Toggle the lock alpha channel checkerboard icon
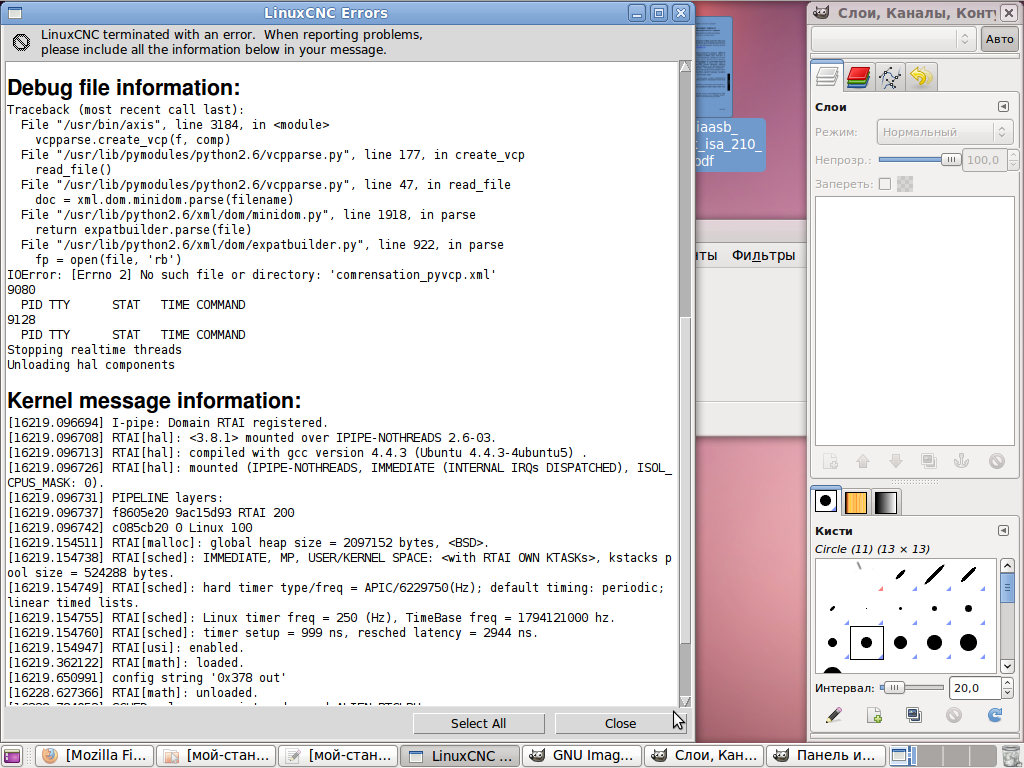Viewport: 1024px width, 768px height. tap(904, 184)
